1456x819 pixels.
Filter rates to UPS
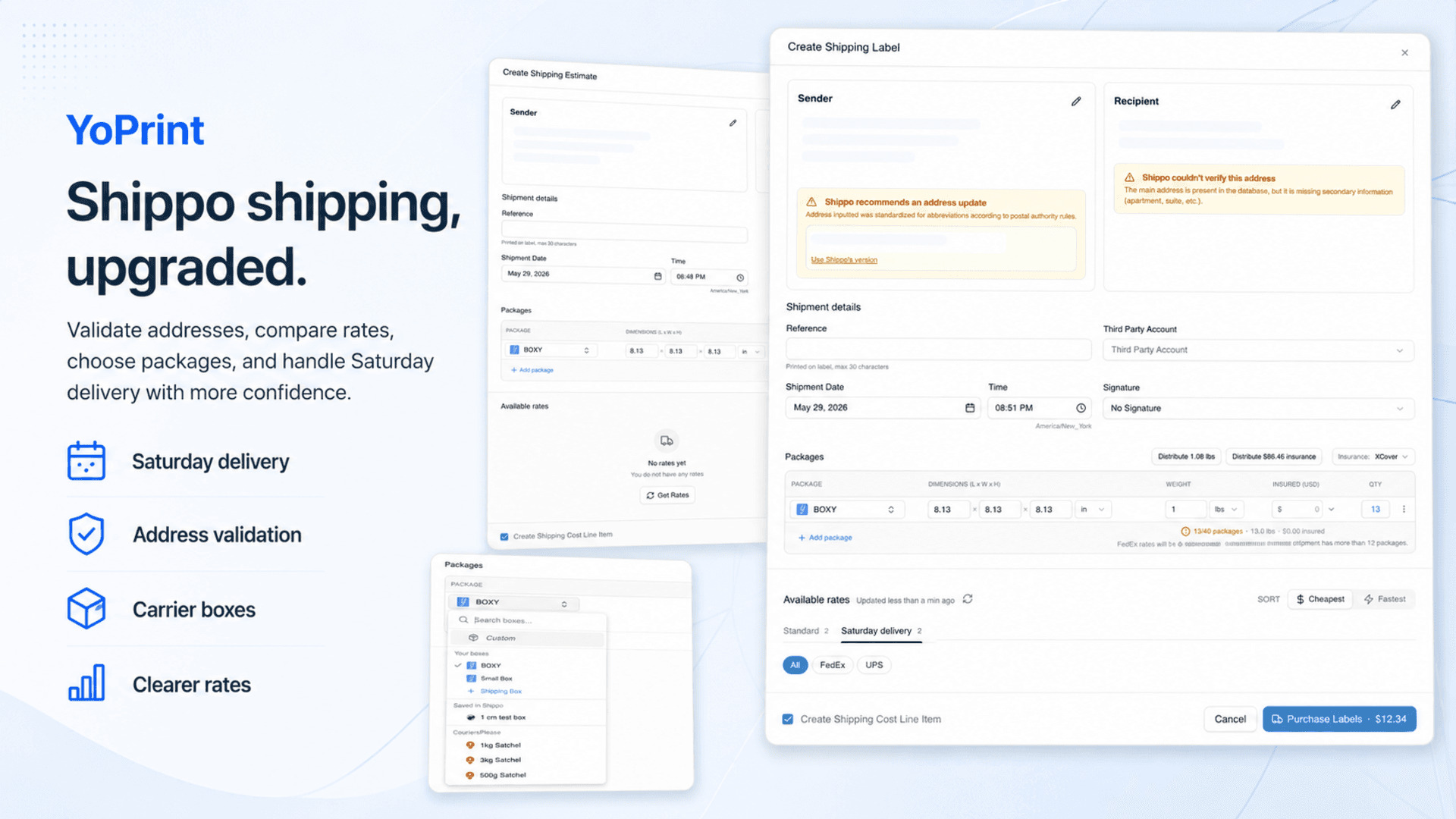pos(874,665)
